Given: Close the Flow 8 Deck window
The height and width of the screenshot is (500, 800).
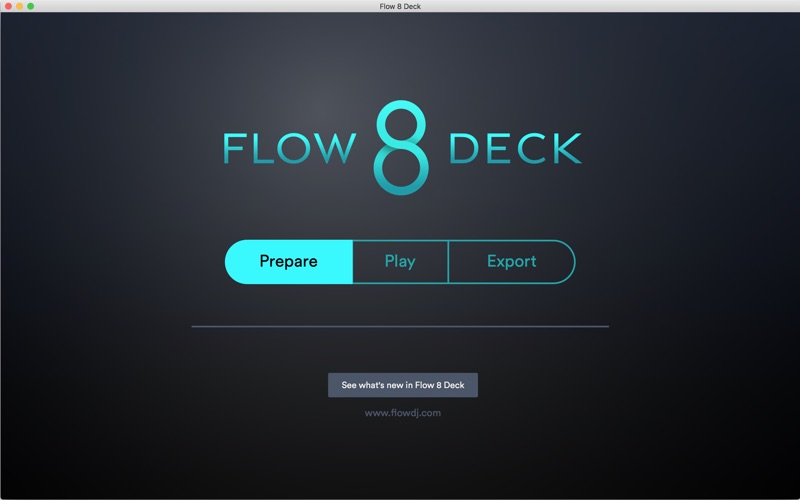Looking at the screenshot, I should point(8,6).
